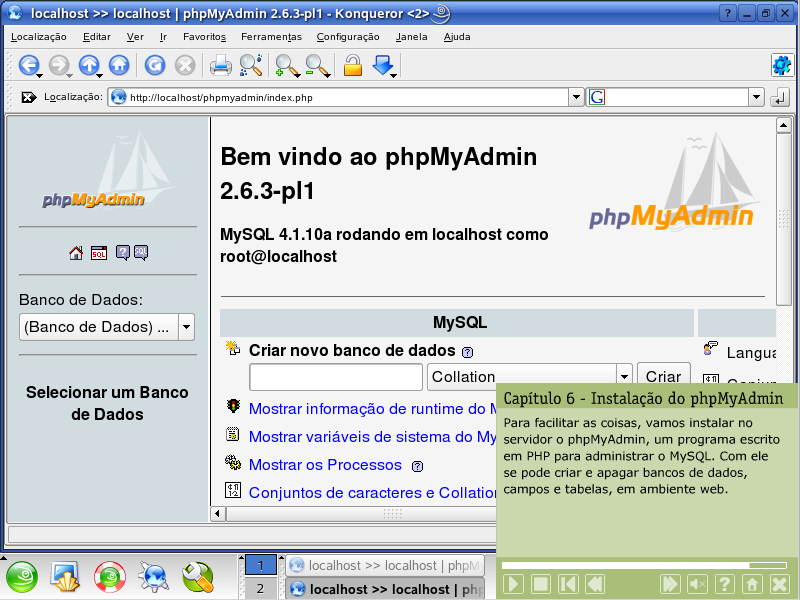Open the Collation dropdown list
This screenshot has height=600, width=800.
(624, 377)
